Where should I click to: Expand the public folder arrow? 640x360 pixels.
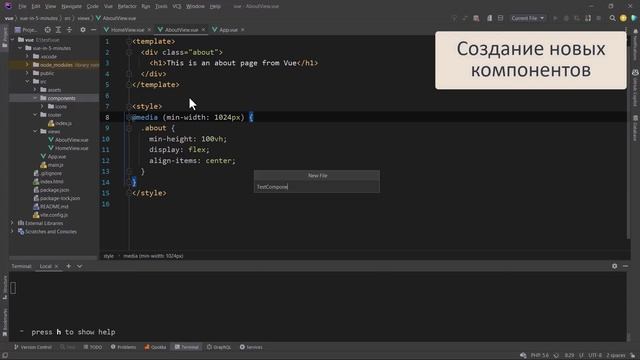[x=27, y=73]
